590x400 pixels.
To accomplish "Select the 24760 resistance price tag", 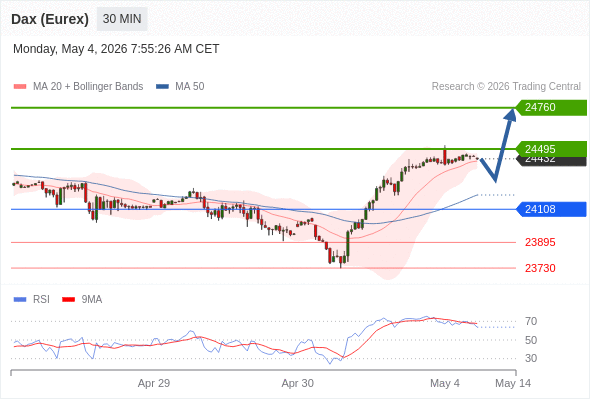I will tap(551, 108).
